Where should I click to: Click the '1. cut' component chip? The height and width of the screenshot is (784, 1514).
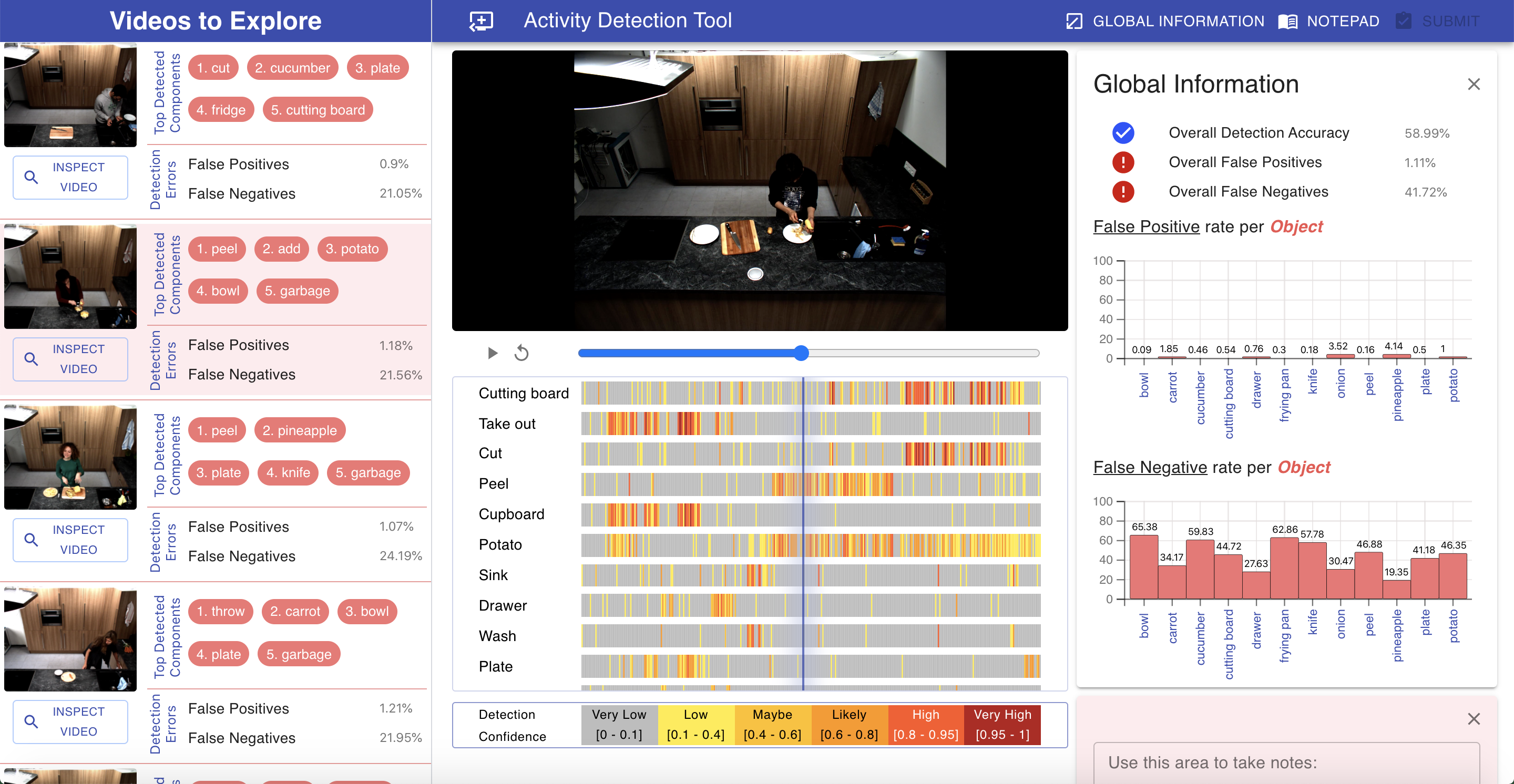[213, 68]
